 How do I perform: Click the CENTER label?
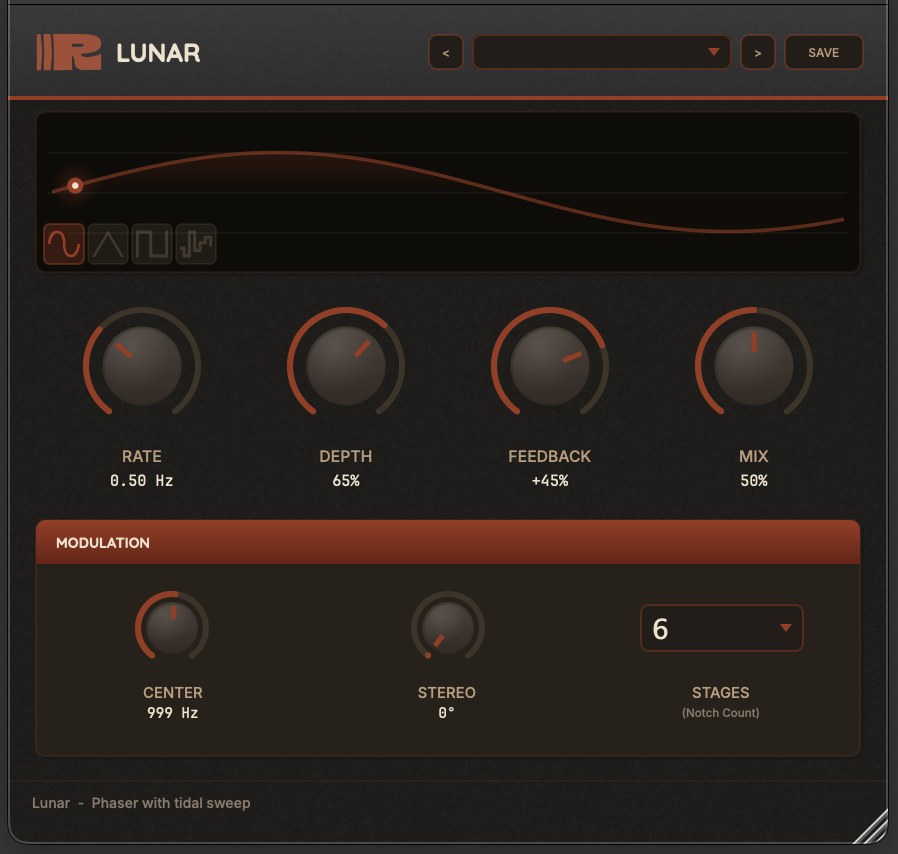pos(173,693)
